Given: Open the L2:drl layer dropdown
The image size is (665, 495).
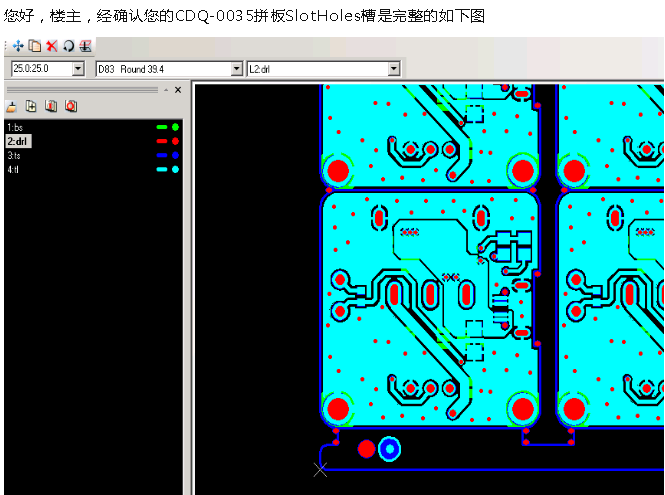Looking at the screenshot, I should pyautogui.click(x=393, y=69).
